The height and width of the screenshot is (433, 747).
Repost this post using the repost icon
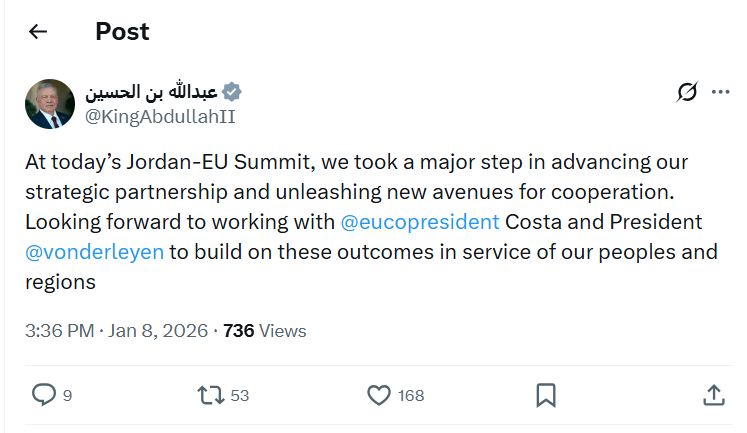pos(210,395)
